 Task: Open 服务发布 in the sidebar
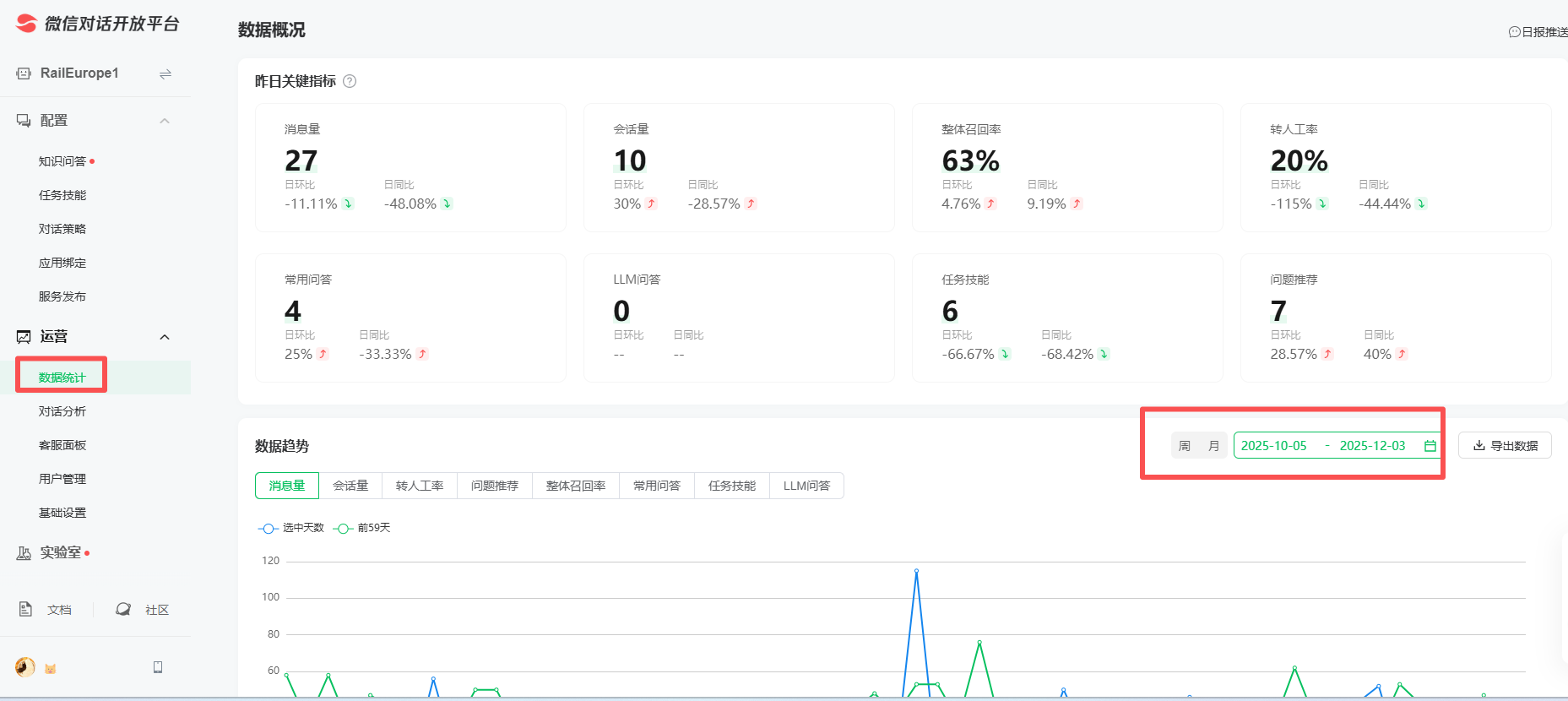pyautogui.click(x=62, y=296)
